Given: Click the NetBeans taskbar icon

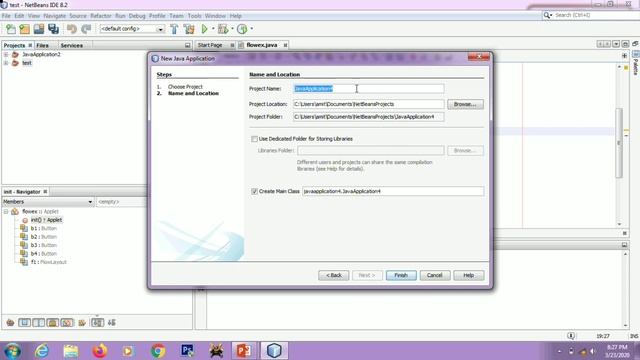Looking at the screenshot, I should coord(274,351).
